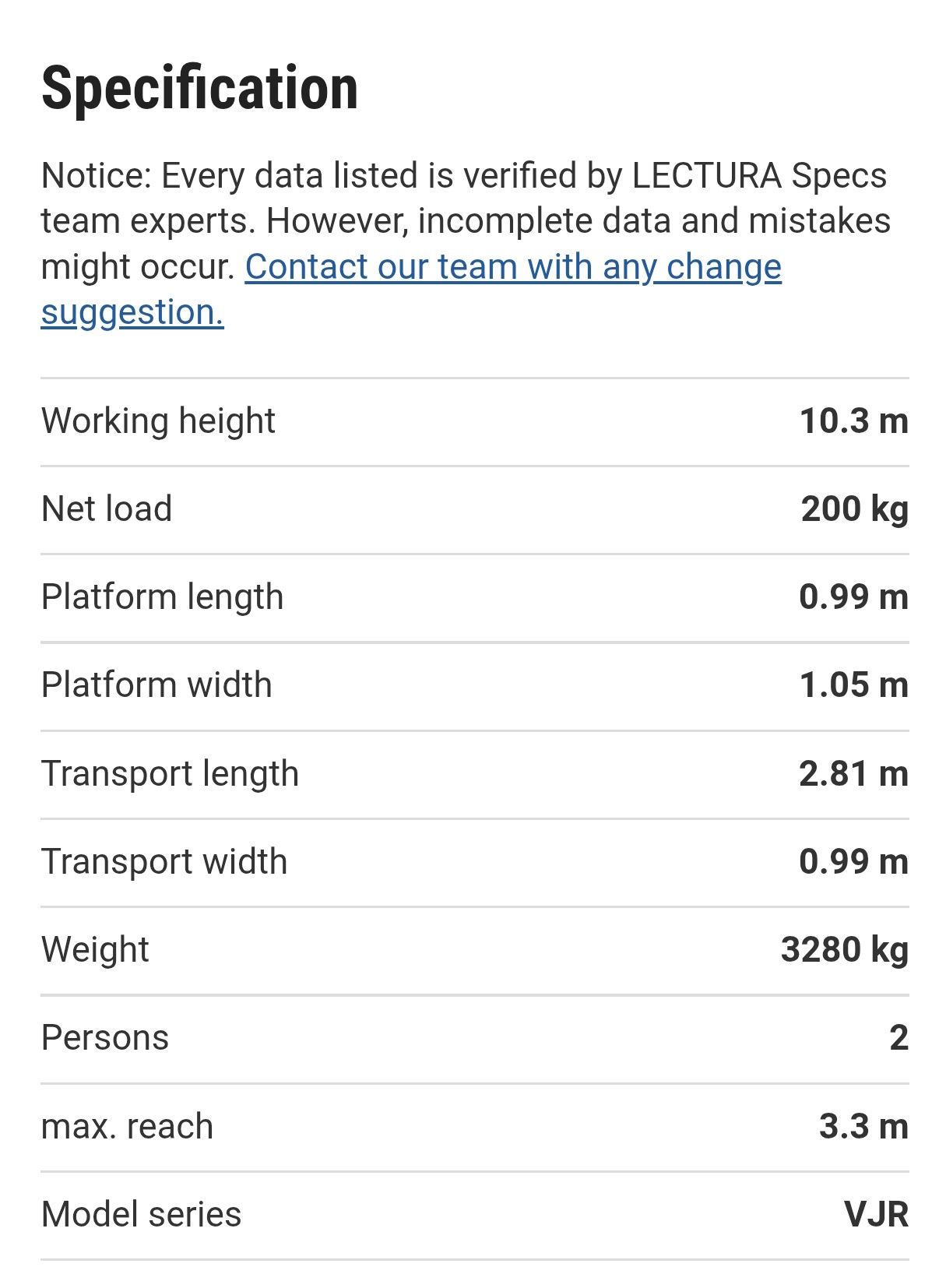Select the 0.99 m platform length value
The width and height of the screenshot is (939, 1288).
click(854, 597)
